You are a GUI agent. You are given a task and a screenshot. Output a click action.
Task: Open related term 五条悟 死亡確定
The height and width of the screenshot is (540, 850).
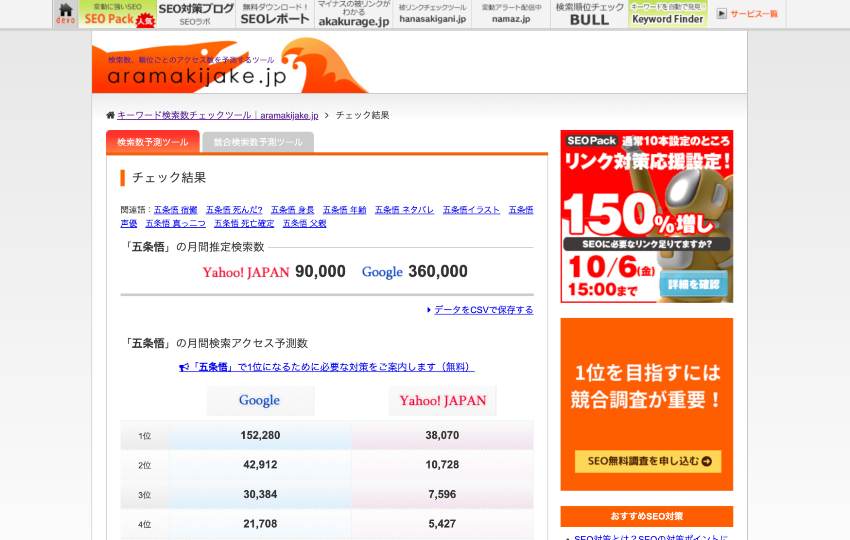click(x=244, y=223)
